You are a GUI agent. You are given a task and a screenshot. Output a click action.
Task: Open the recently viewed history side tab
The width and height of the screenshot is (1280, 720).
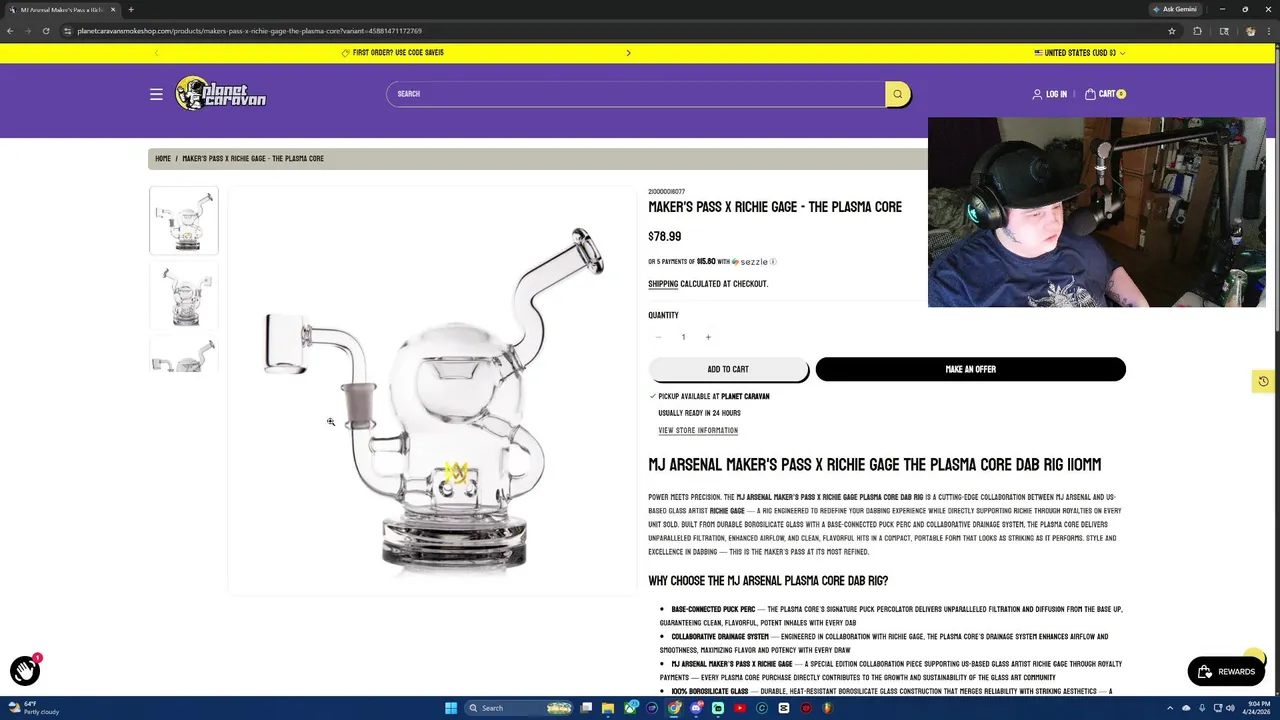[1263, 381]
